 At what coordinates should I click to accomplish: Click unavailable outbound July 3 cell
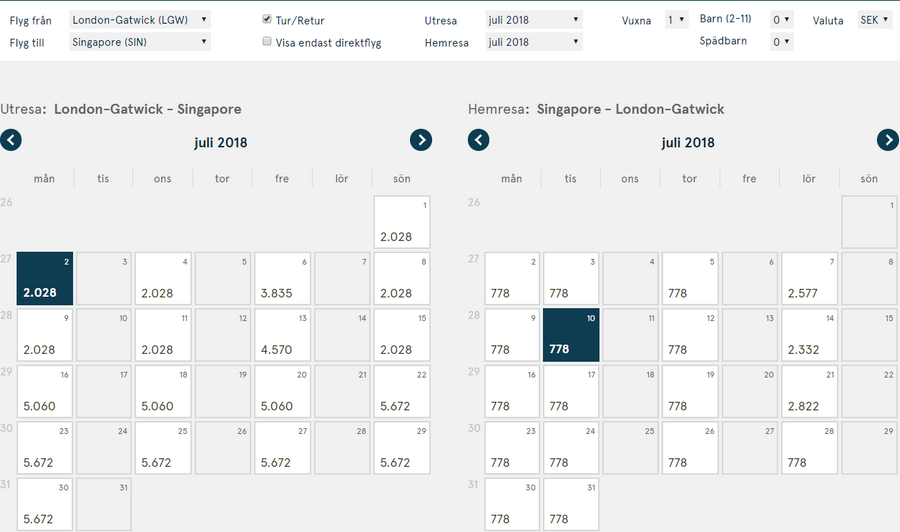[x=104, y=278]
